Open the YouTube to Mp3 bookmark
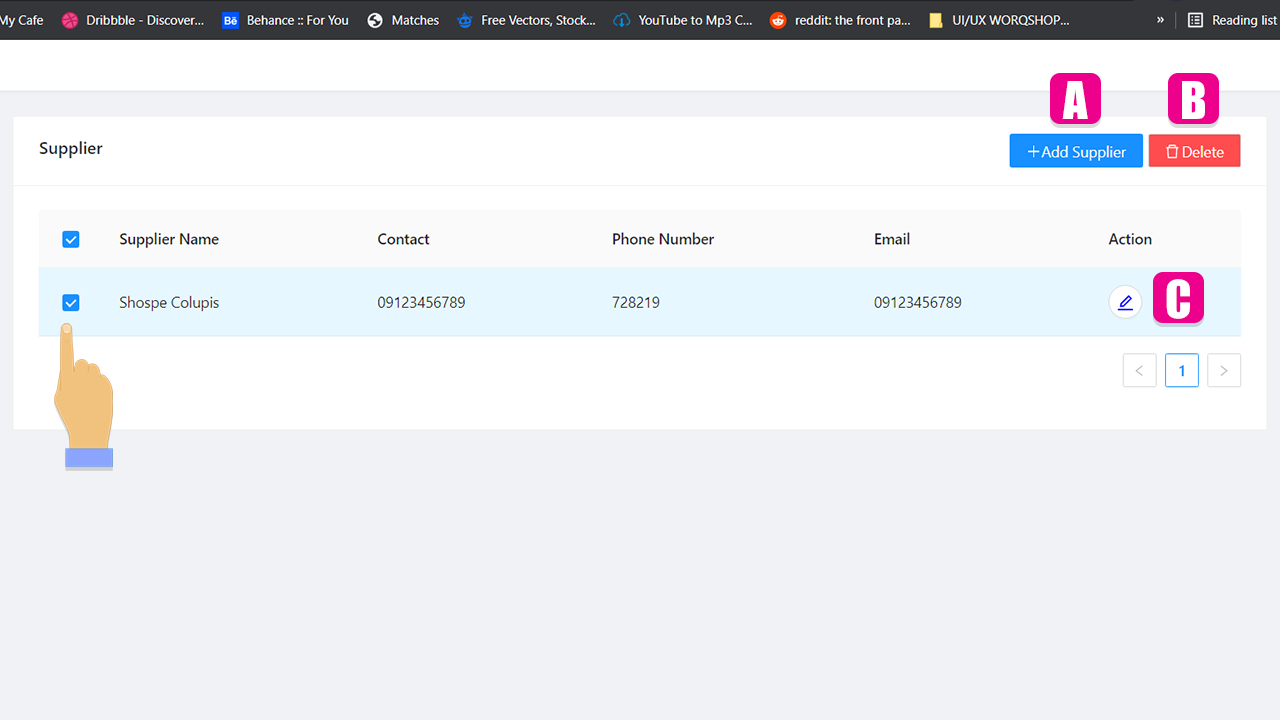This screenshot has width=1280, height=720. pyautogui.click(x=683, y=20)
